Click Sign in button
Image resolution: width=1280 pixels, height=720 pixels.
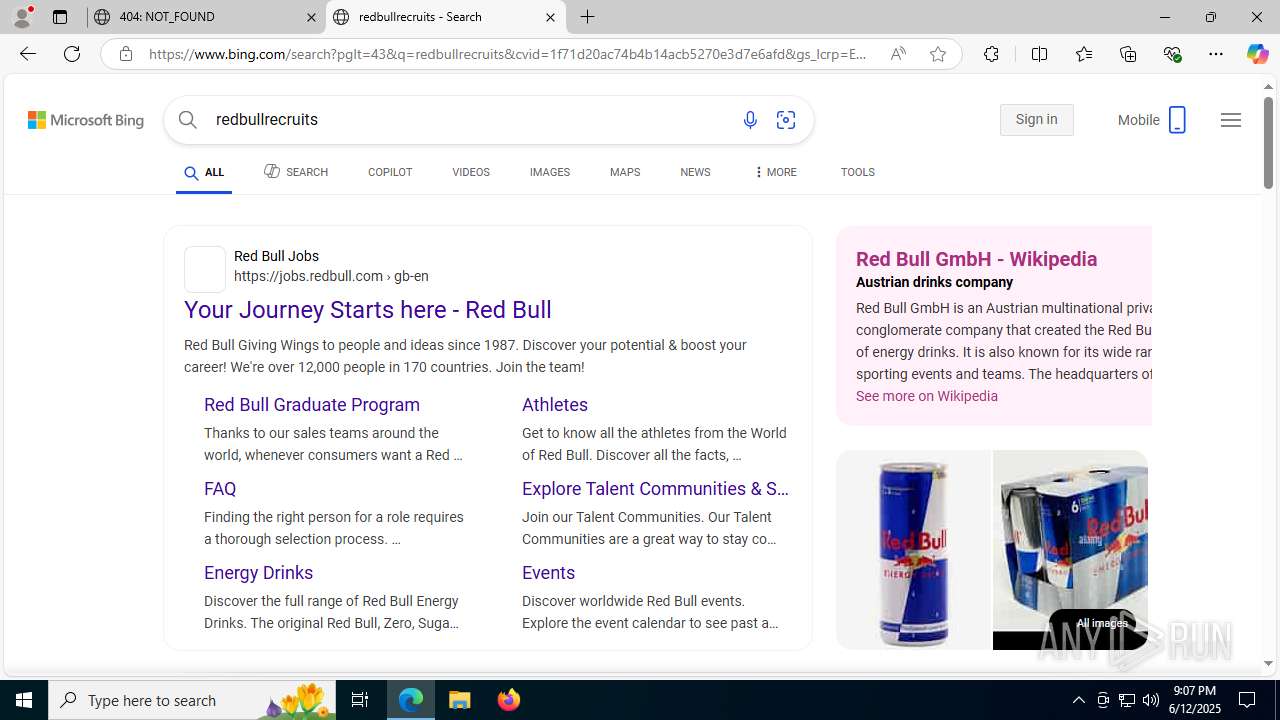tap(1036, 120)
